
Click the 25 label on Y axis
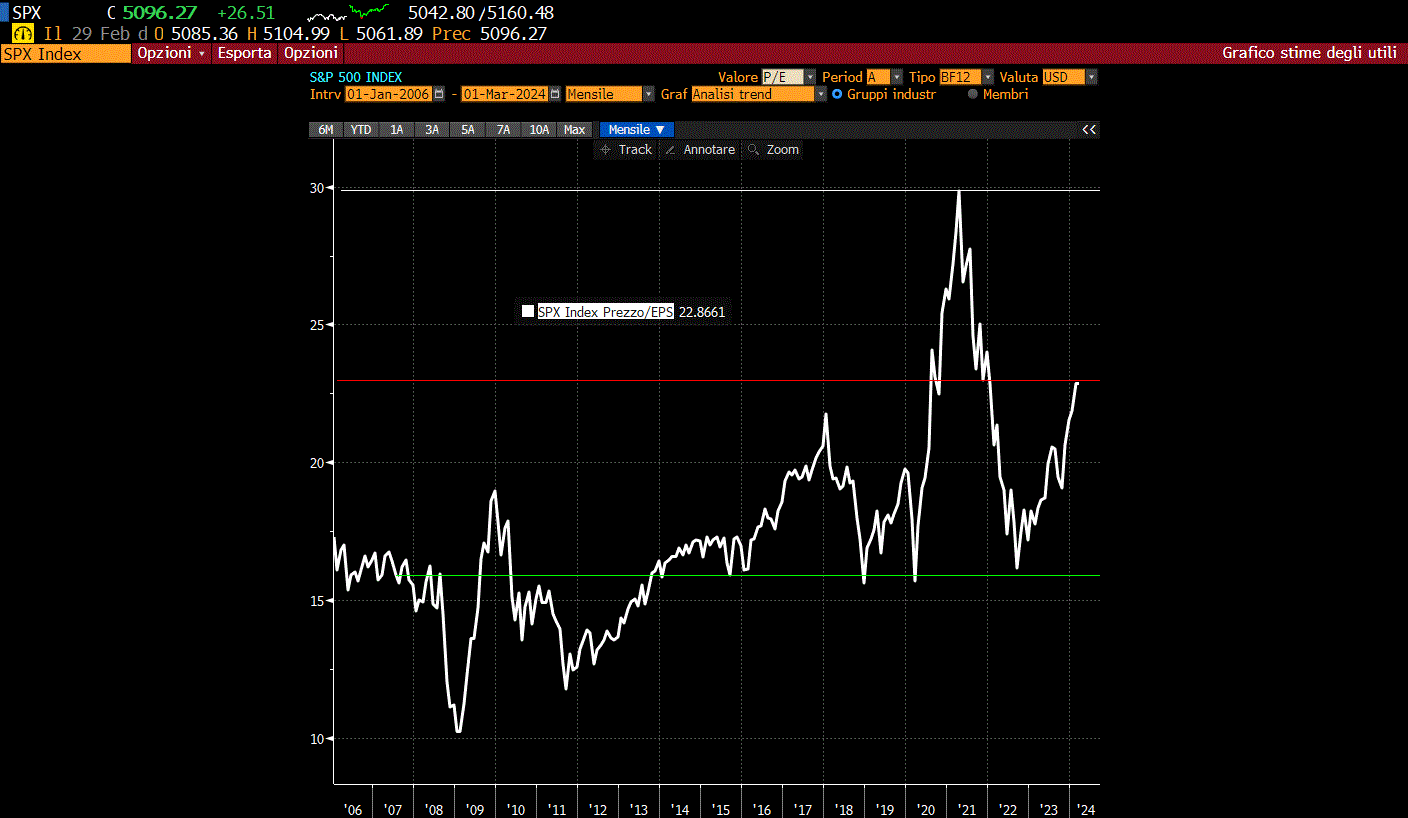[x=317, y=325]
